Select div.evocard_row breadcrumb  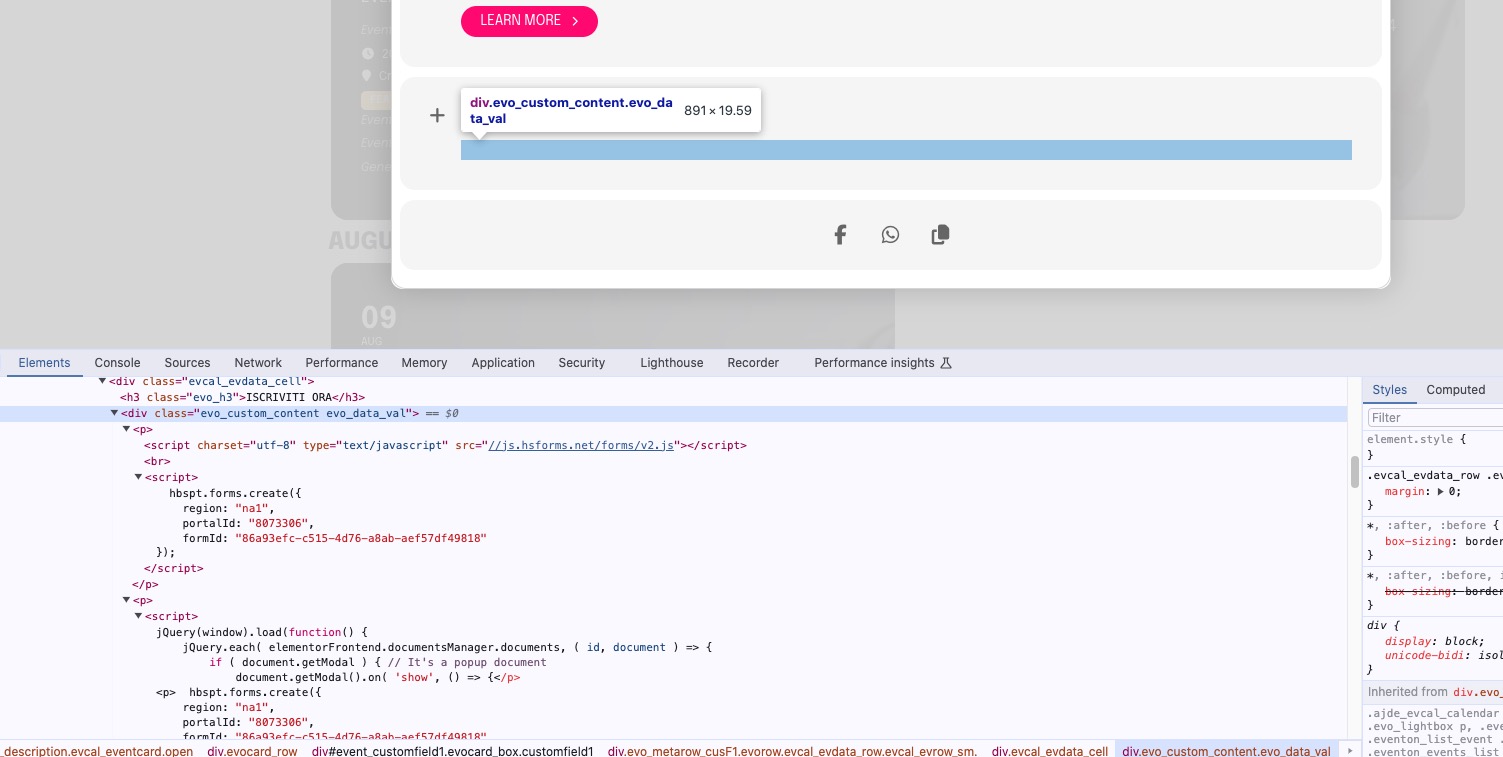[x=252, y=751]
